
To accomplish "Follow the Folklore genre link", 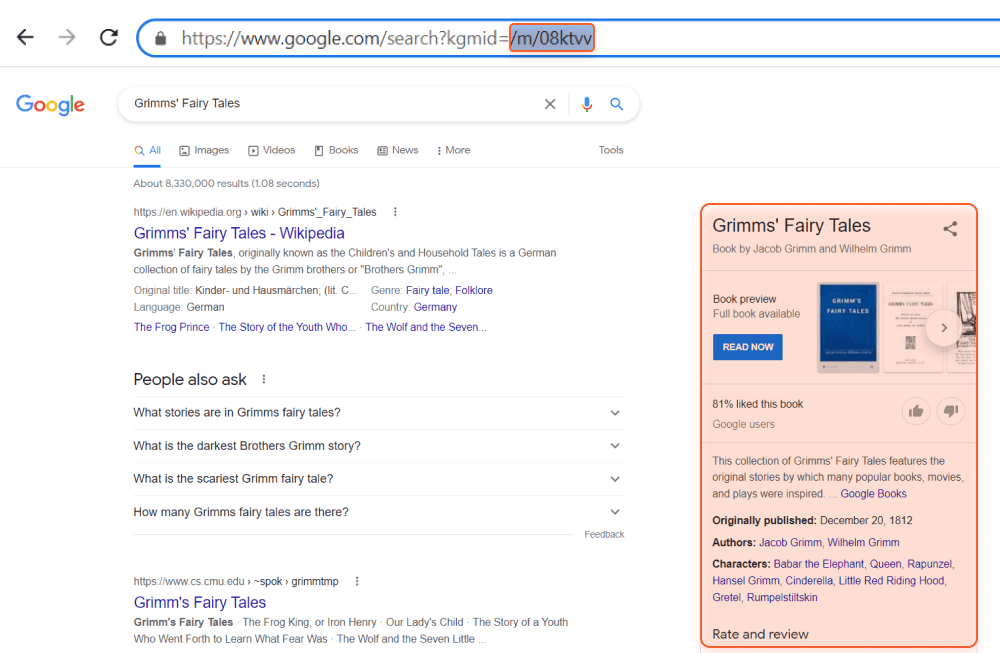I will coord(474,290).
